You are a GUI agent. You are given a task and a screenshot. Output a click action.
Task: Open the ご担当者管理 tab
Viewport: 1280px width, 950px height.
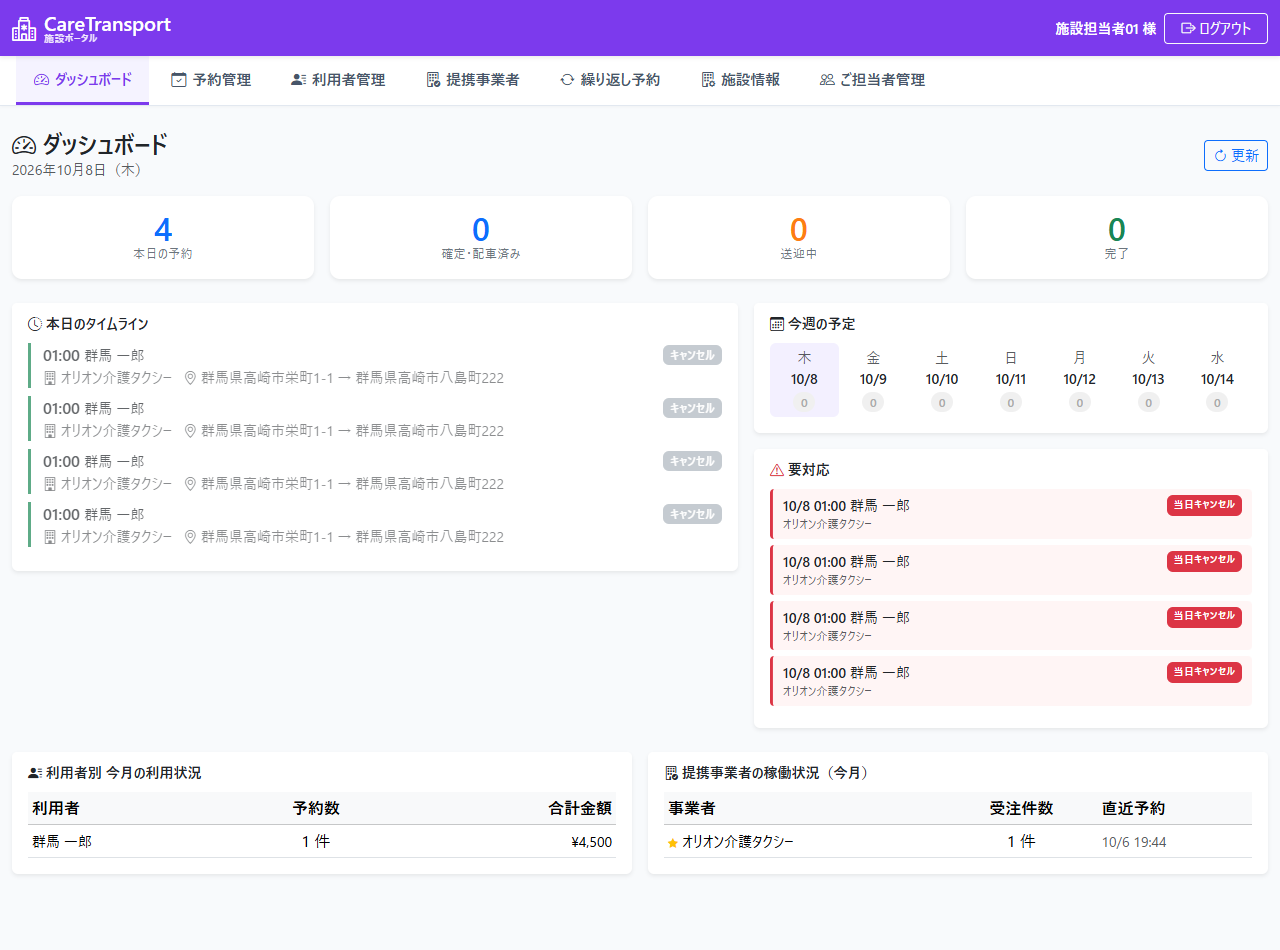(x=872, y=80)
